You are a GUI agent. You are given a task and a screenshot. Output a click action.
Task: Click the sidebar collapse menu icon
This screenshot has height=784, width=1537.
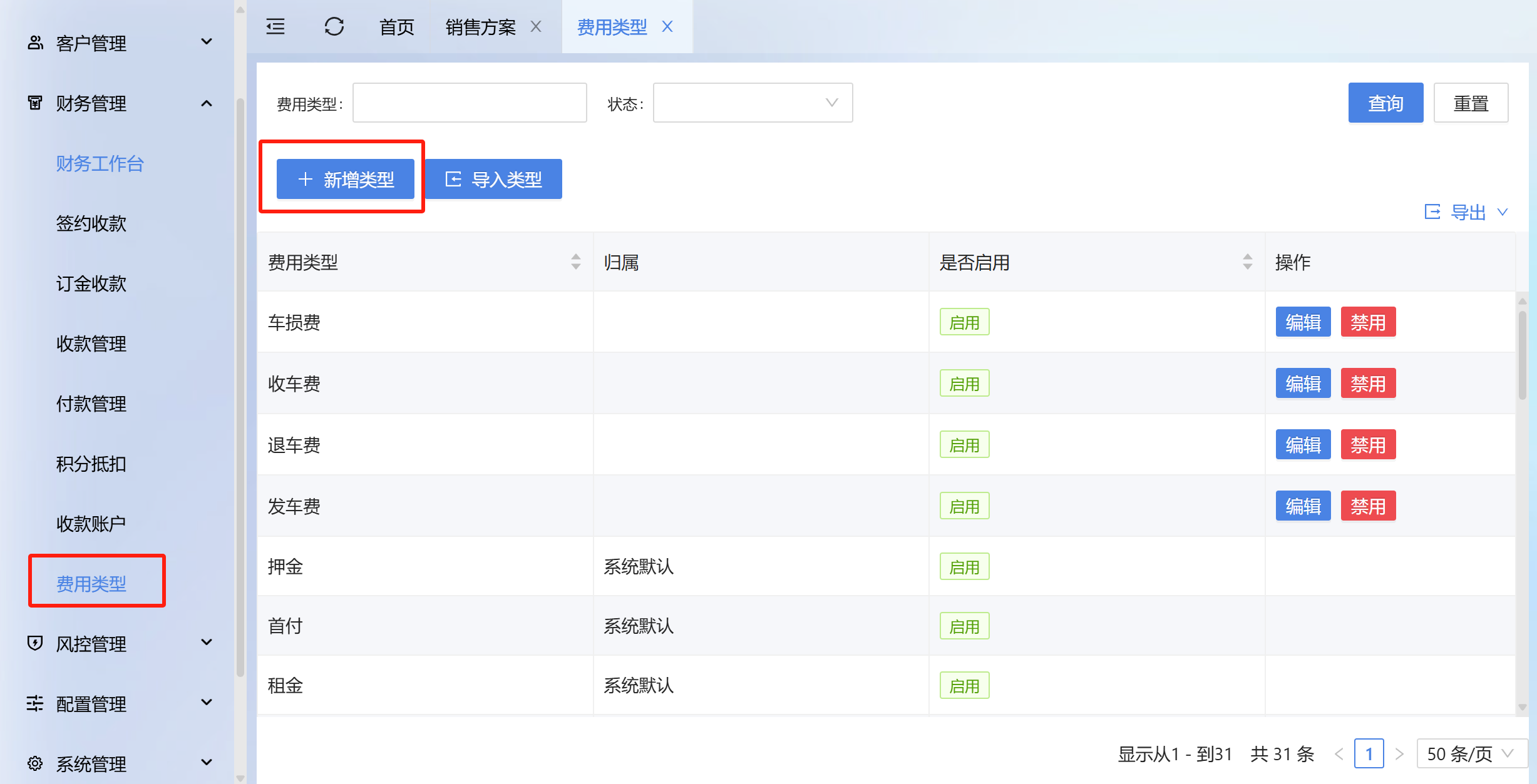[x=275, y=27]
